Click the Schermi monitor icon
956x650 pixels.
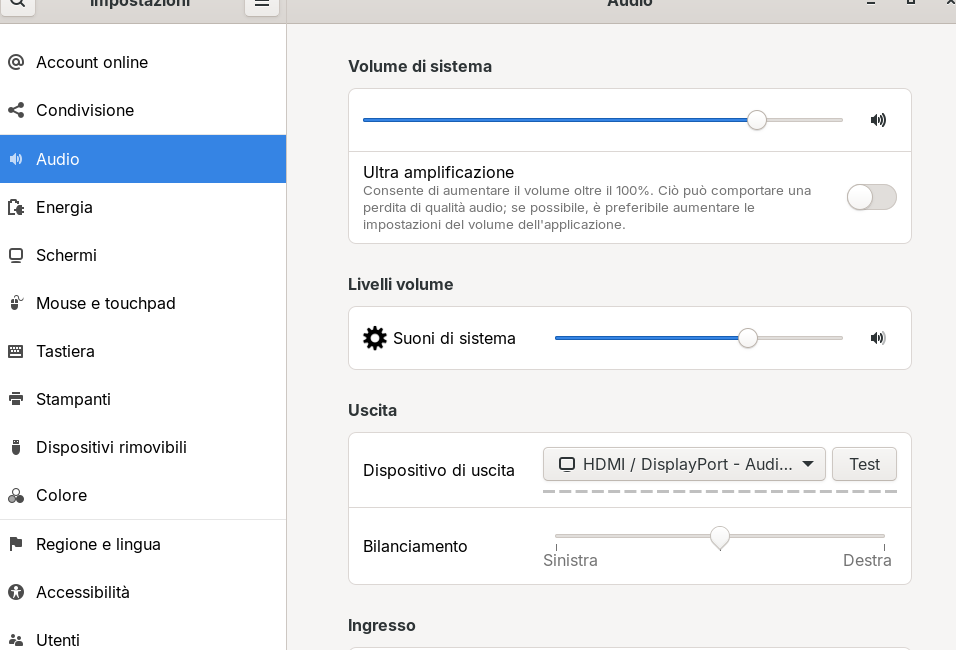pyautogui.click(x=16, y=255)
